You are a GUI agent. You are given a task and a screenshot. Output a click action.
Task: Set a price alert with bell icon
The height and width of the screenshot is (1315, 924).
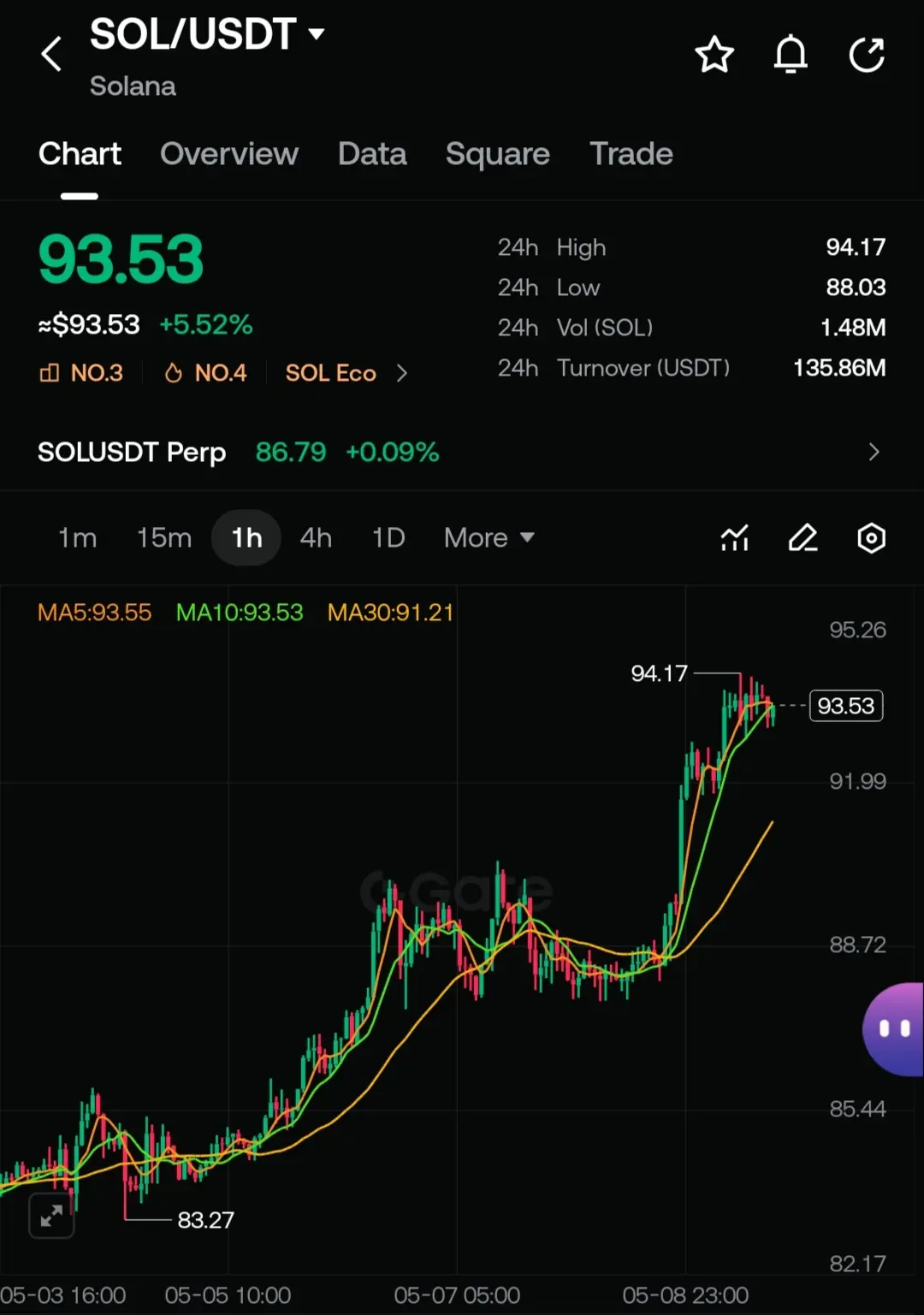(791, 55)
